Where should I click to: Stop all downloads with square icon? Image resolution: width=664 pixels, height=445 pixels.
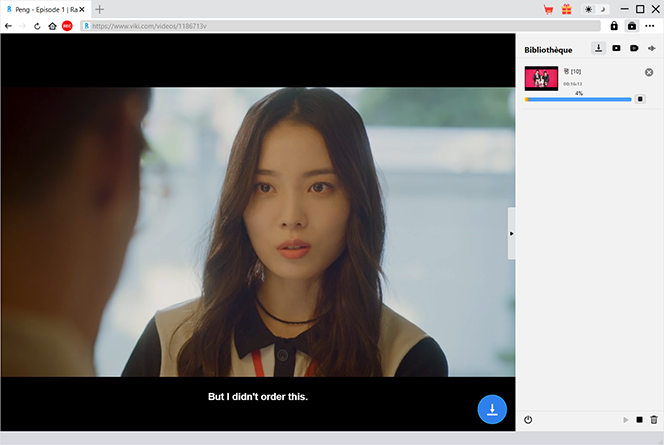[639, 420]
